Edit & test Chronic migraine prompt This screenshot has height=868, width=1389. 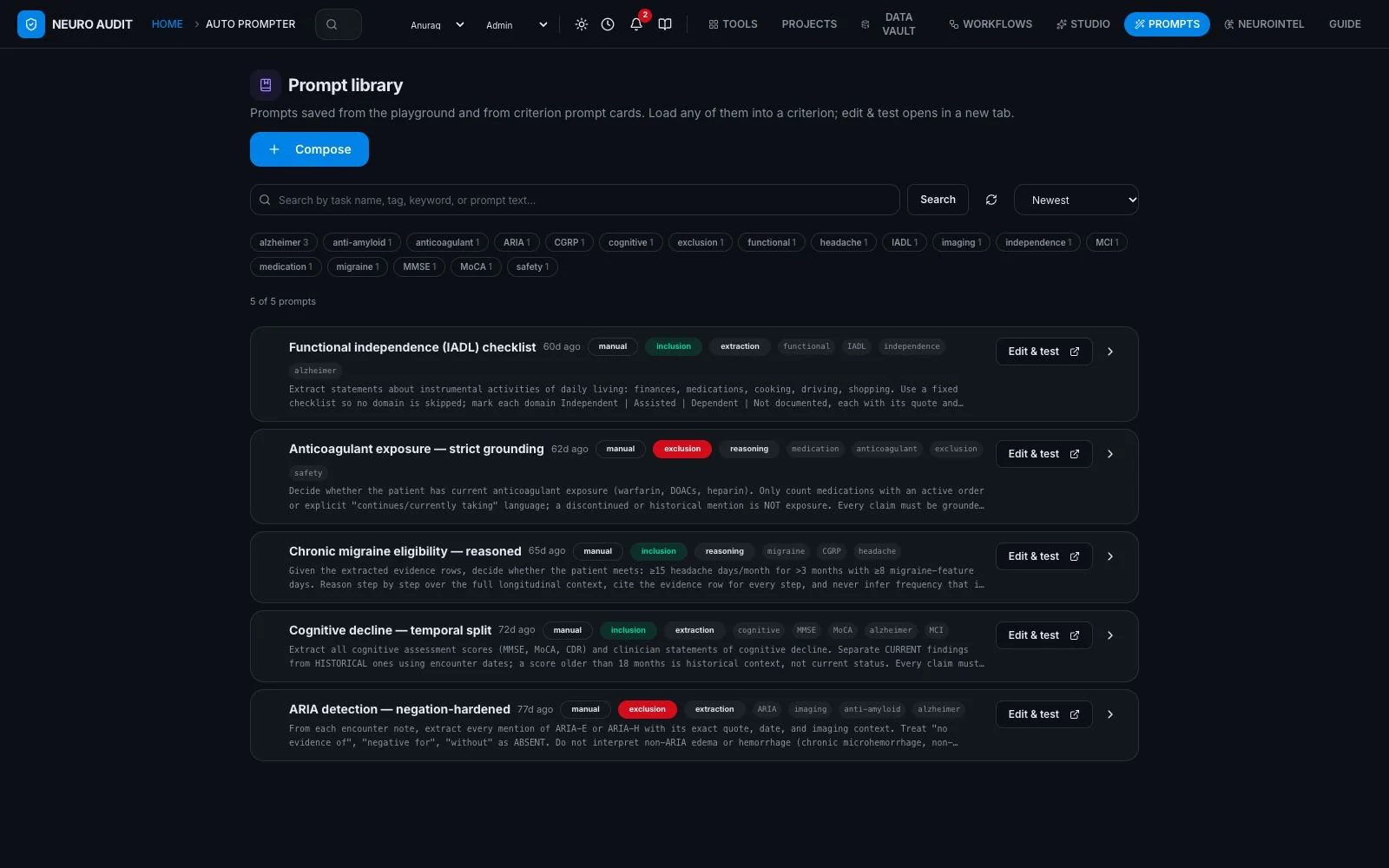click(x=1043, y=556)
